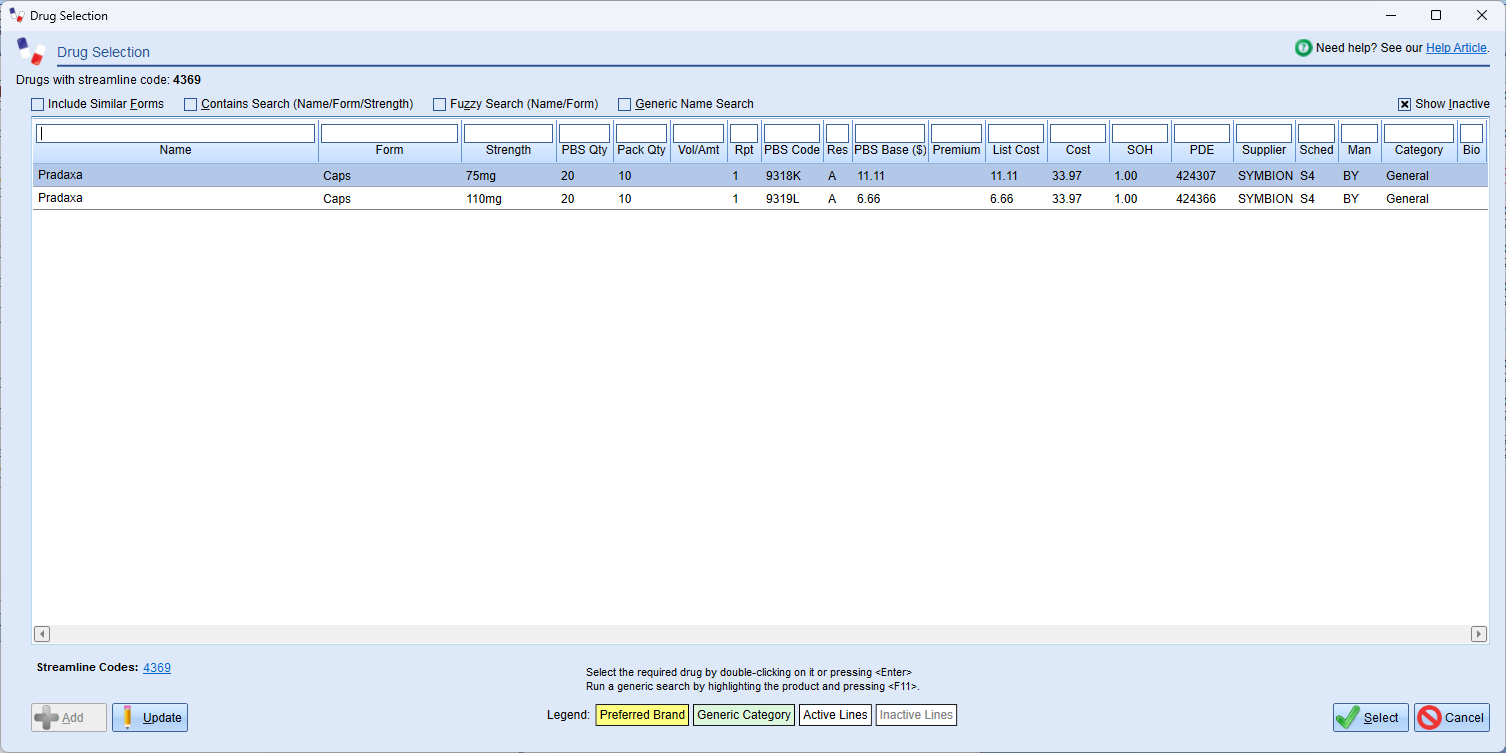1506x753 pixels.
Task: Sort by the Rpt column header
Action: pyautogui.click(x=744, y=150)
